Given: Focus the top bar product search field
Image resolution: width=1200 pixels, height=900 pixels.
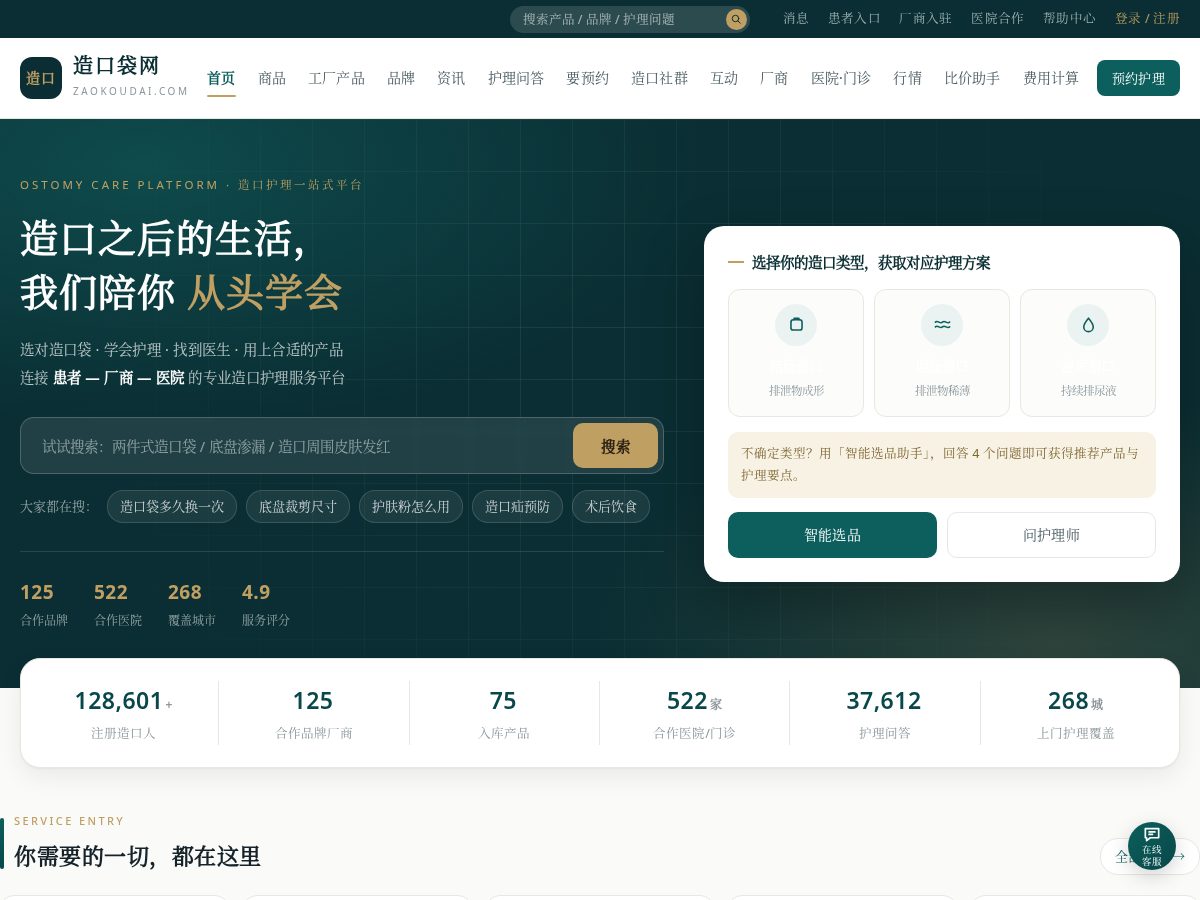Looking at the screenshot, I should pyautogui.click(x=618, y=19).
